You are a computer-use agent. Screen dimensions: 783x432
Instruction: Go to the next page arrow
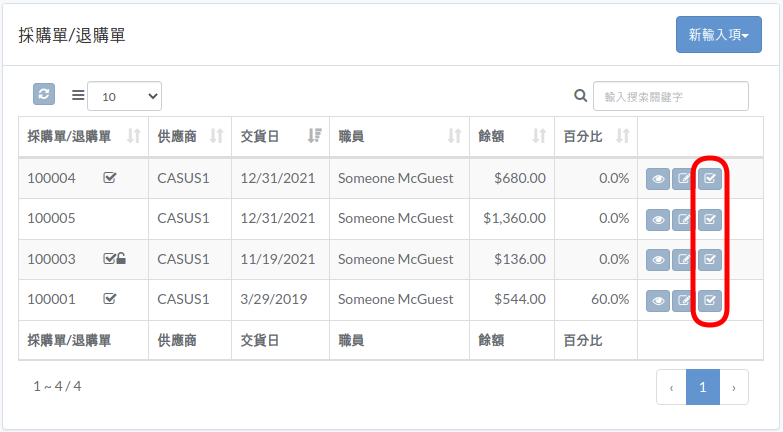[x=734, y=387]
